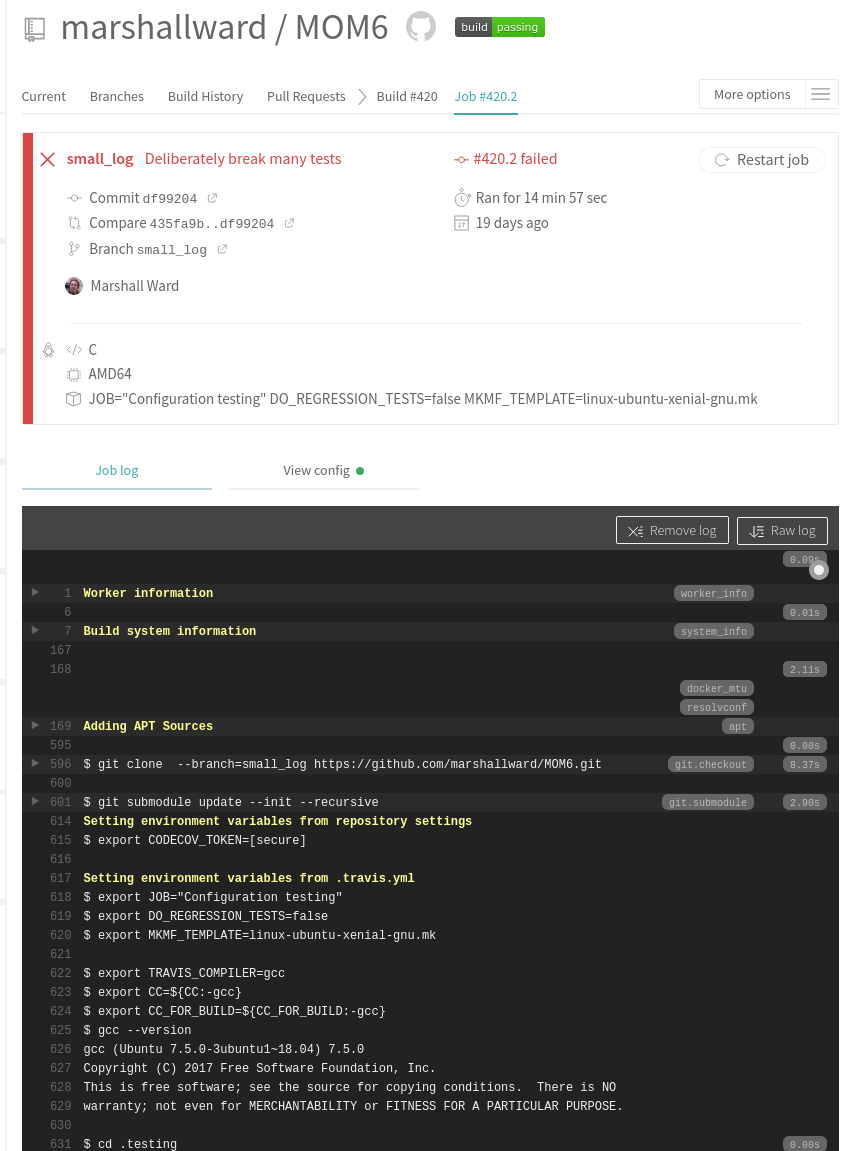The width and height of the screenshot is (845, 1151).
Task: Click the Raw log button
Action: (x=782, y=531)
